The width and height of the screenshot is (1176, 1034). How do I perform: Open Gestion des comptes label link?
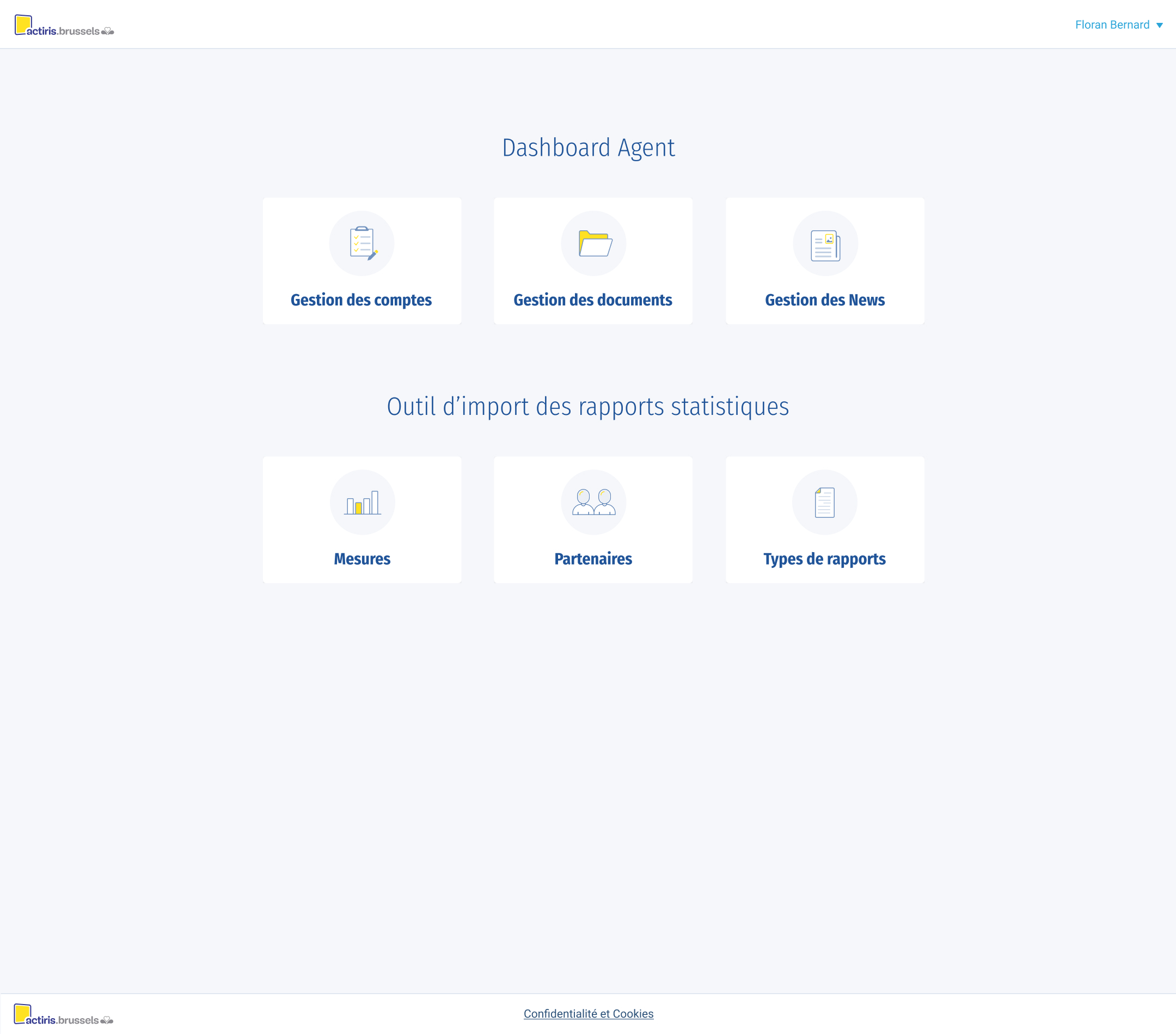[362, 301]
